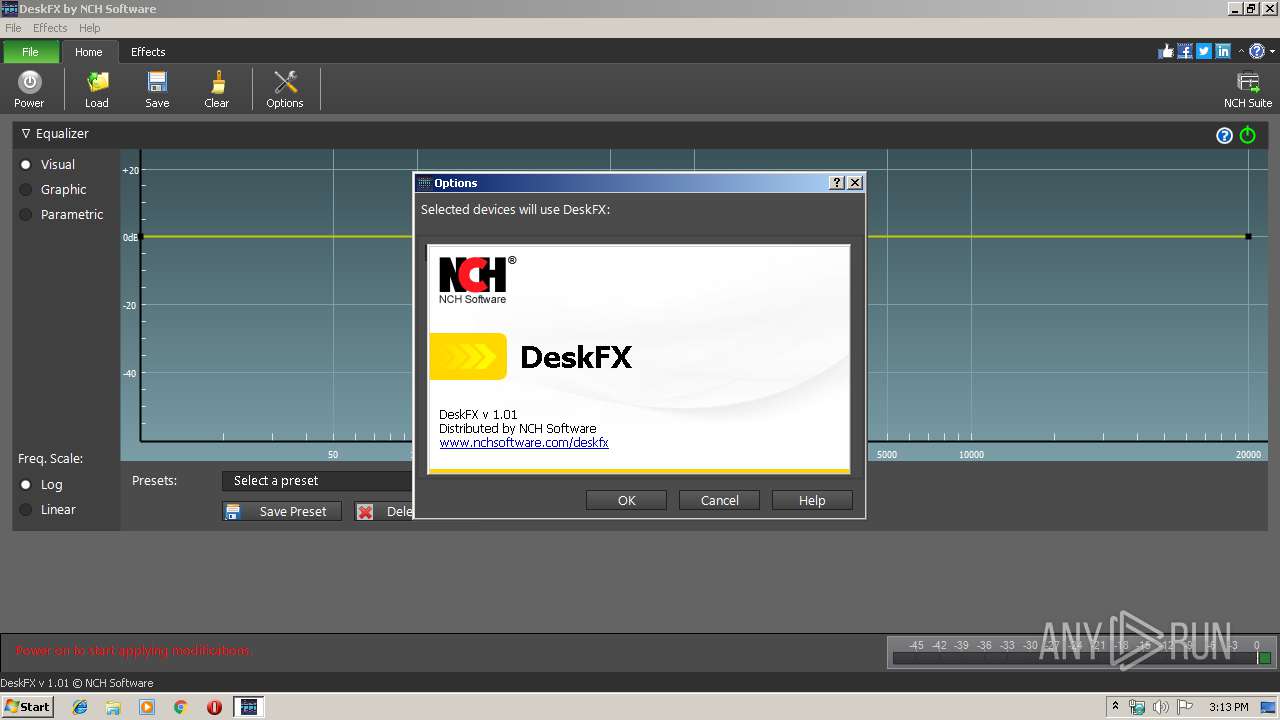1280x720 pixels.
Task: Click the Options dialog question-mark button
Action: point(837,183)
